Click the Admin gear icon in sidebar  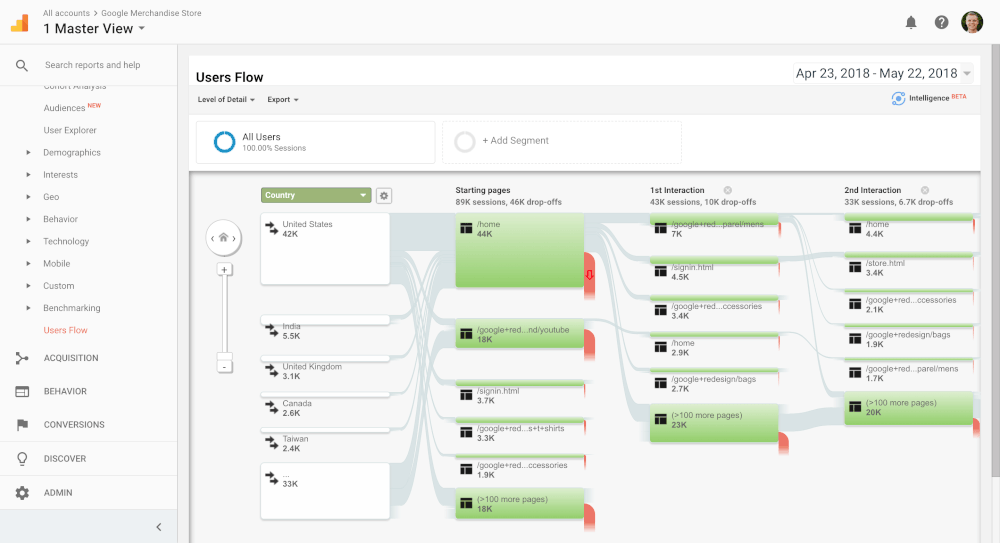click(22, 493)
